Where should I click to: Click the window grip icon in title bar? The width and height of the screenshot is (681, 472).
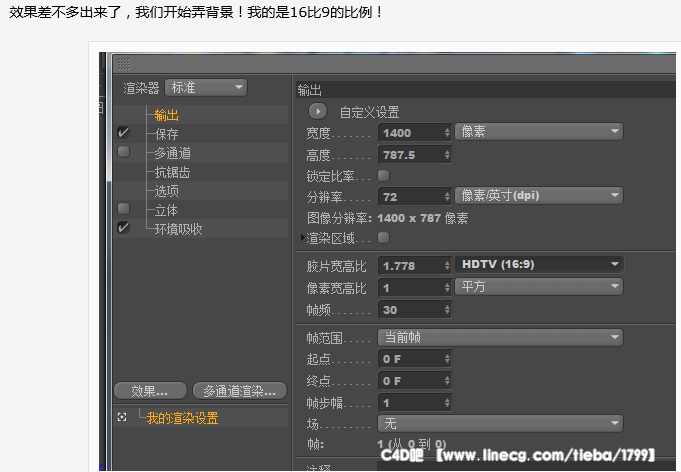124,64
